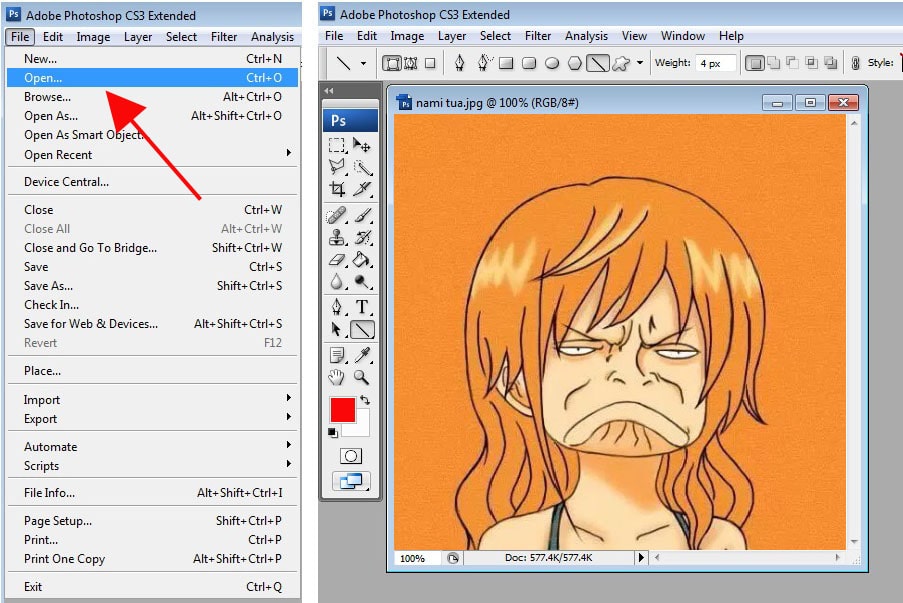Select the Eraser tool
This screenshot has height=603, width=903.
[337, 260]
